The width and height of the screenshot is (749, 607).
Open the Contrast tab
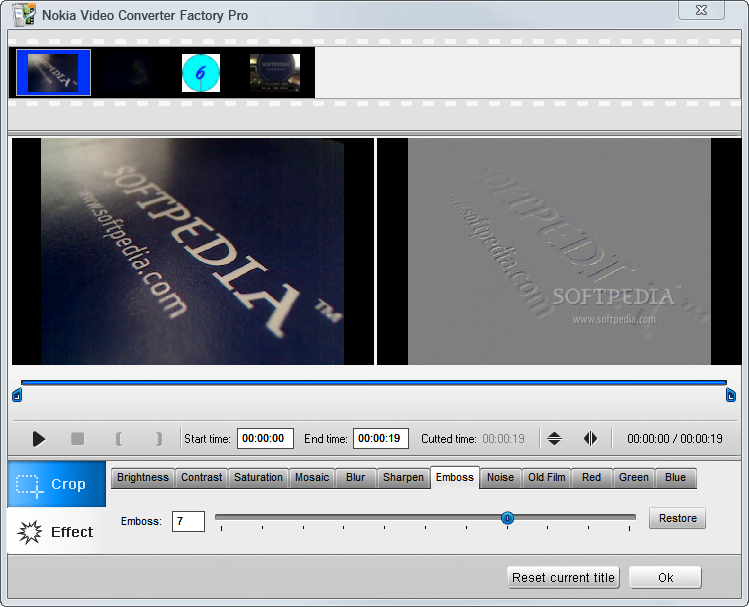[201, 478]
